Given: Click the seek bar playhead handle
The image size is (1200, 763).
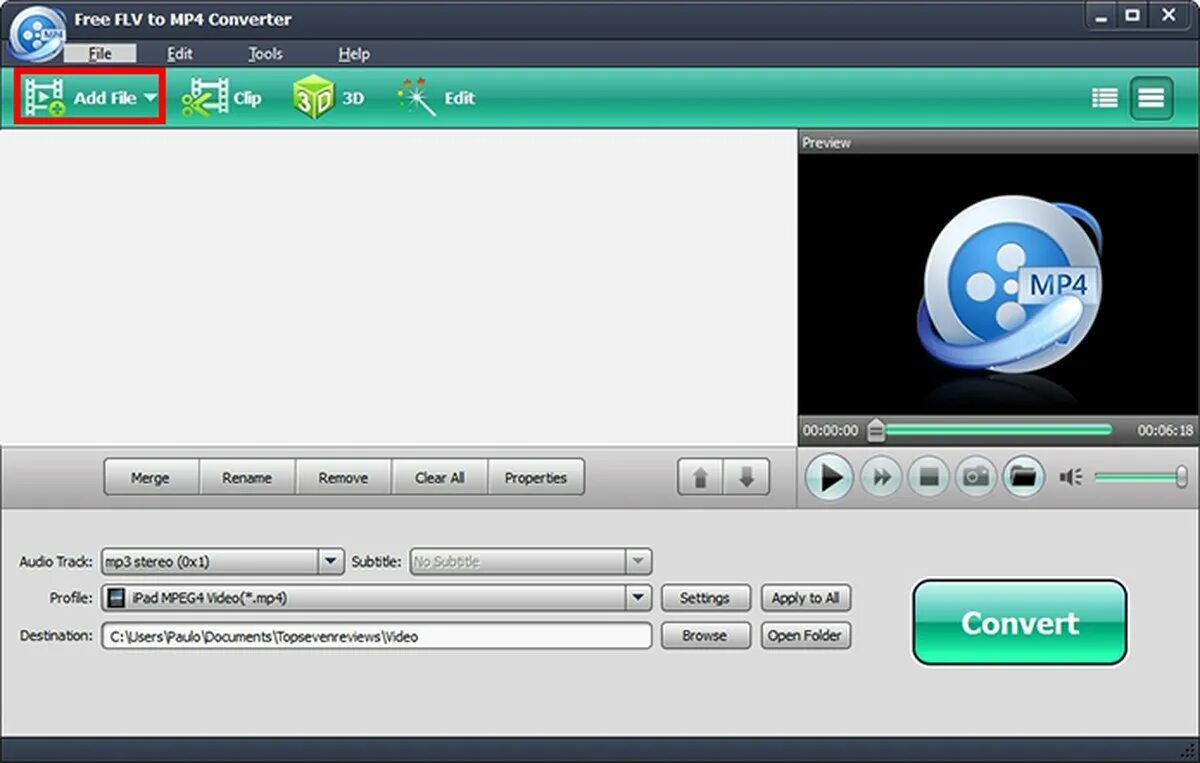Looking at the screenshot, I should pyautogui.click(x=876, y=430).
